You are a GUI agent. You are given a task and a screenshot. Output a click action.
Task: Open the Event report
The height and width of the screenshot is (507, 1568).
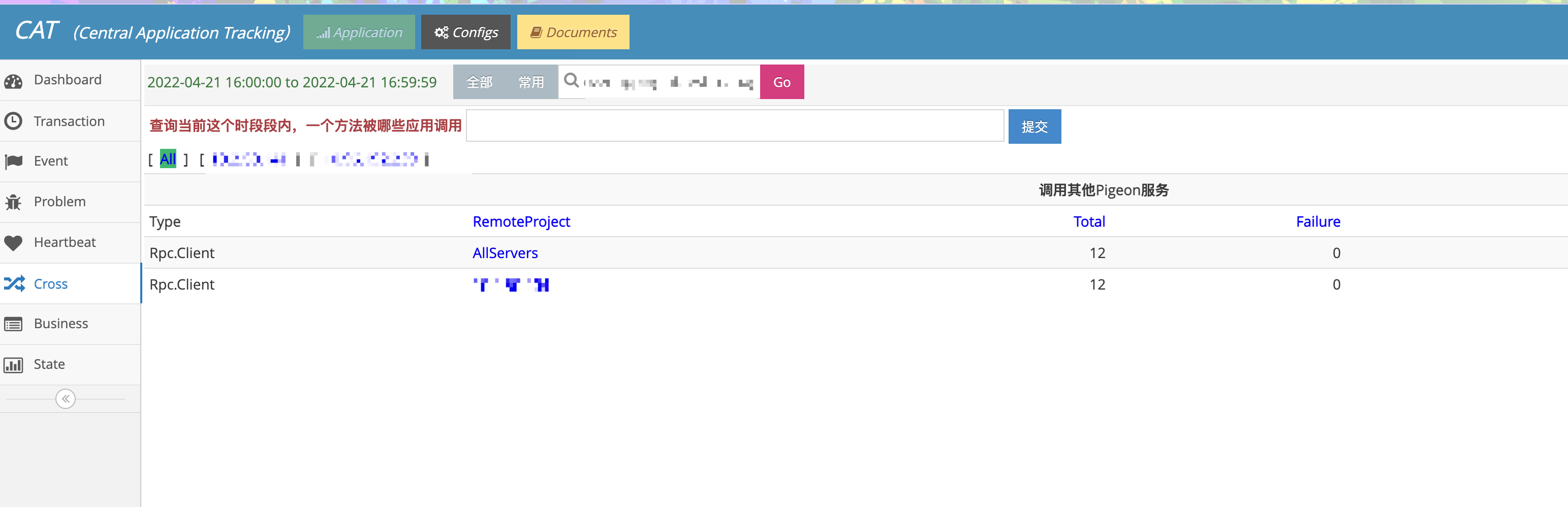point(70,161)
